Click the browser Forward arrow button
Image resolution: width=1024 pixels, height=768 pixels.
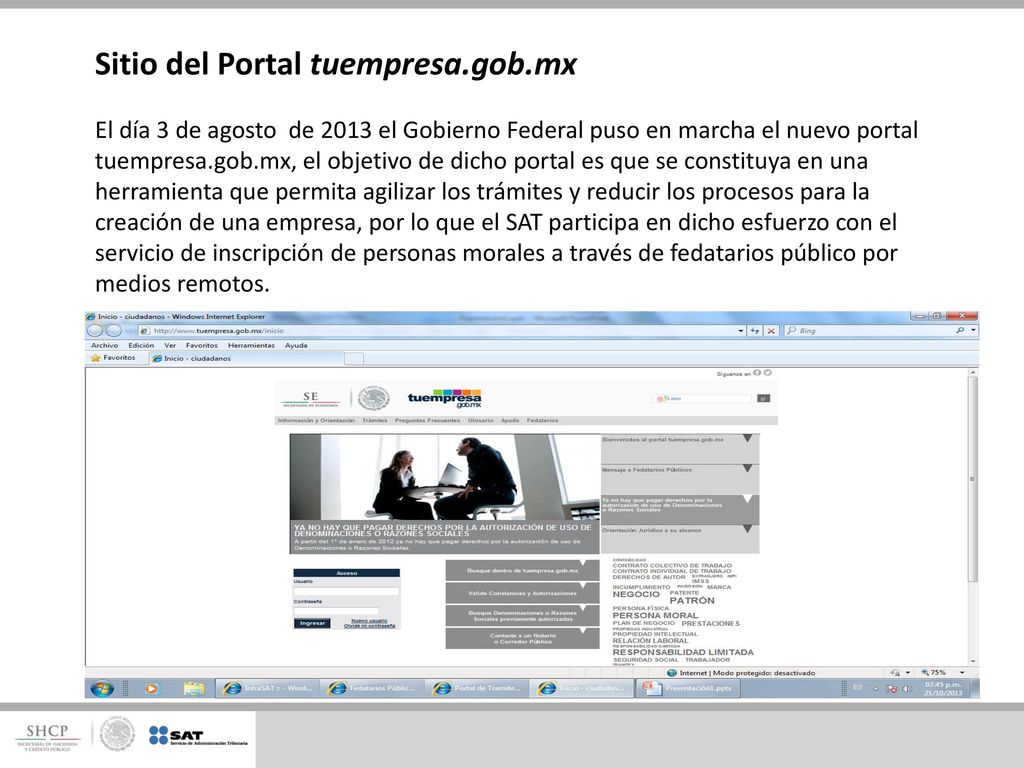click(x=113, y=330)
